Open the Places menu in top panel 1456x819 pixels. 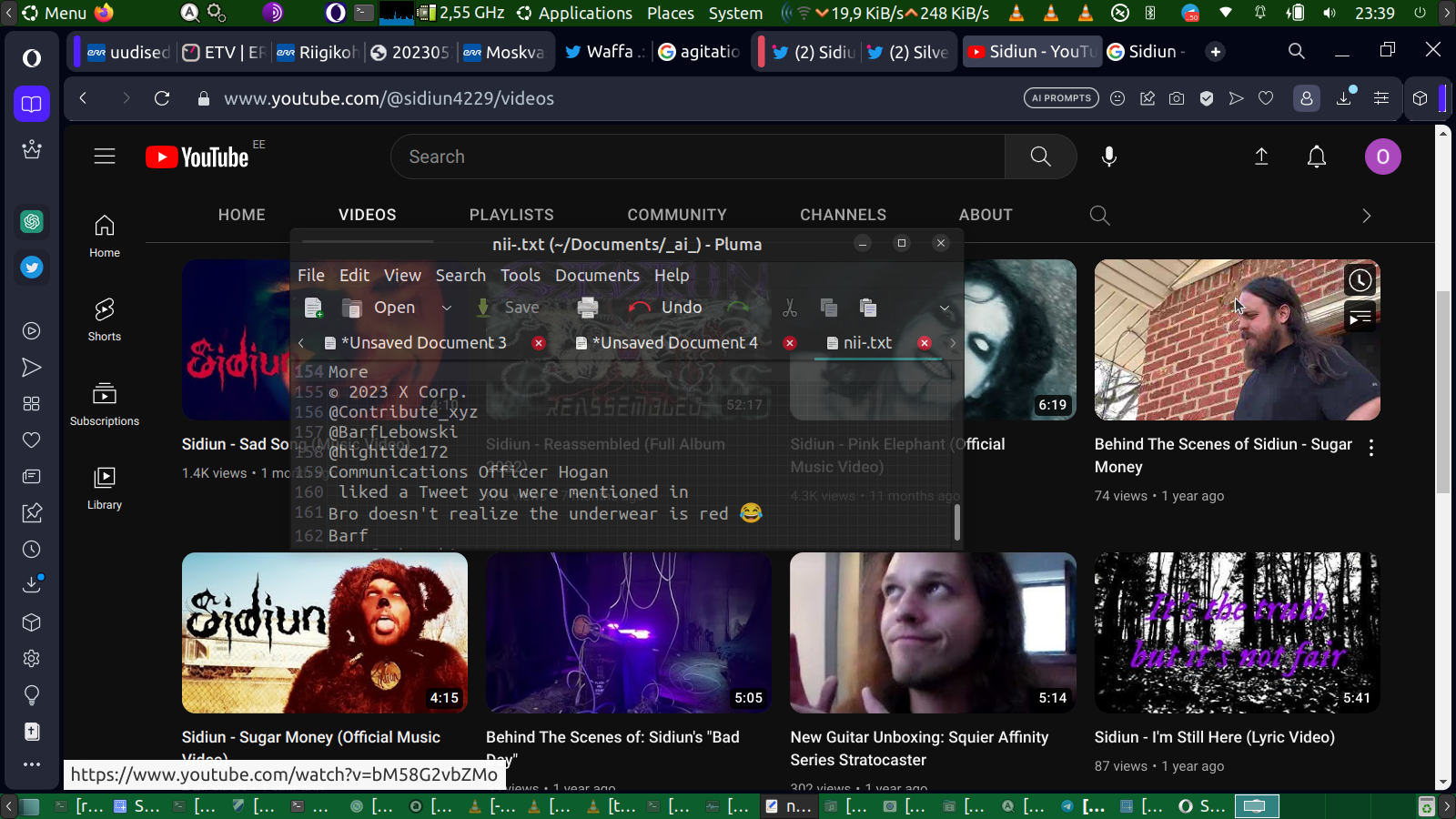coord(671,13)
